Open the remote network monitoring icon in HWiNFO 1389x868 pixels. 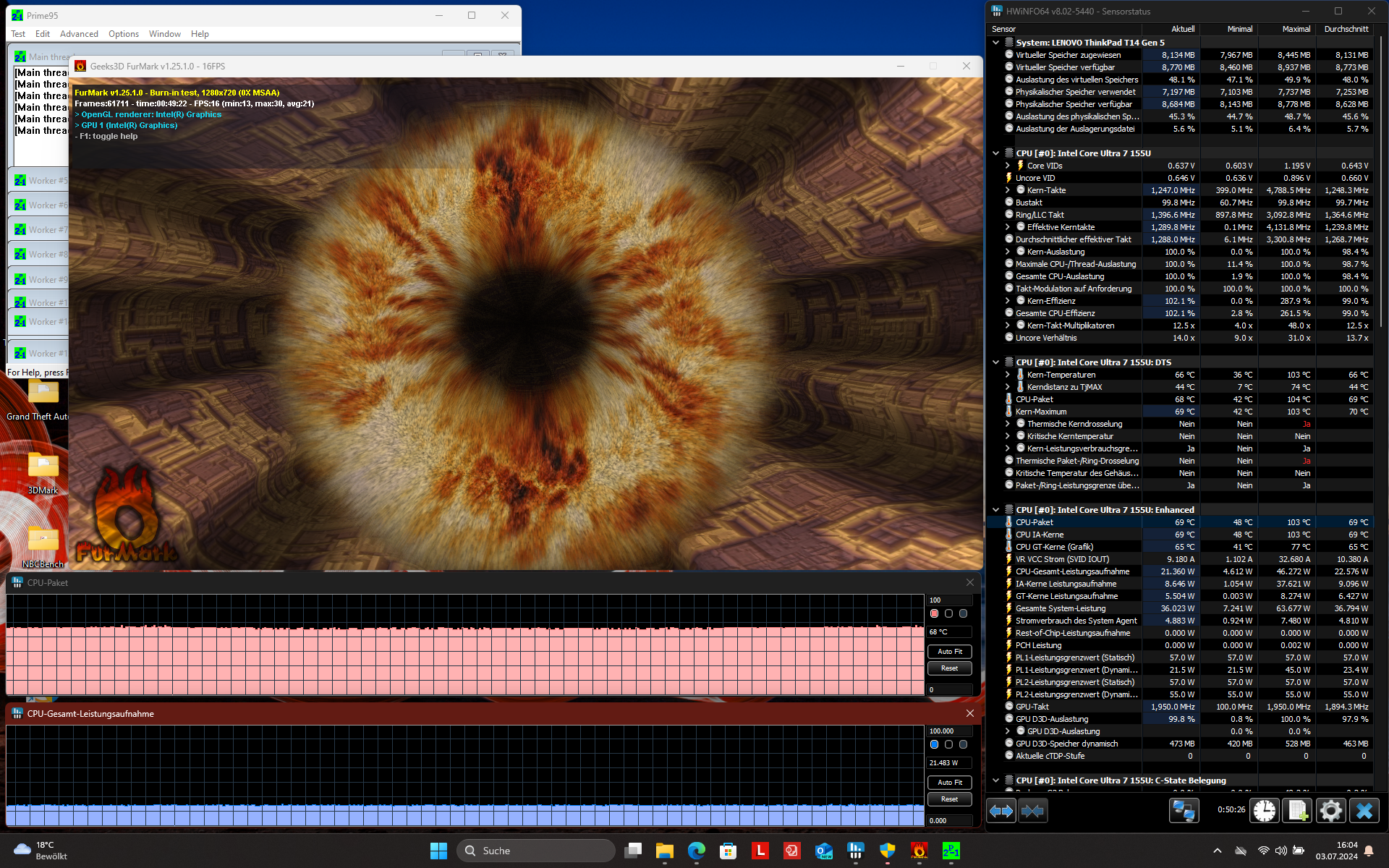(x=1184, y=811)
